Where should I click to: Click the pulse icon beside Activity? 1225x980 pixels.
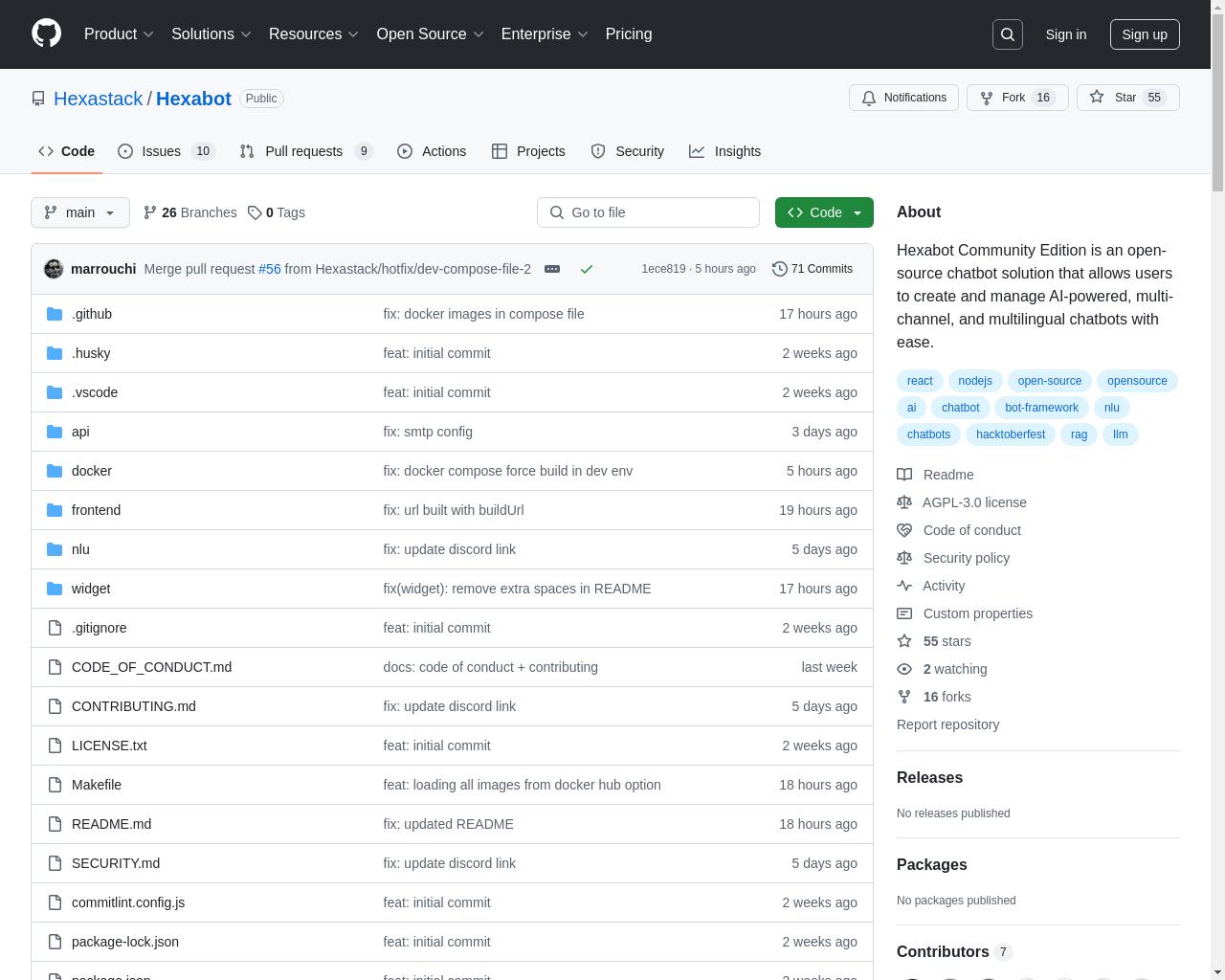[x=904, y=586]
